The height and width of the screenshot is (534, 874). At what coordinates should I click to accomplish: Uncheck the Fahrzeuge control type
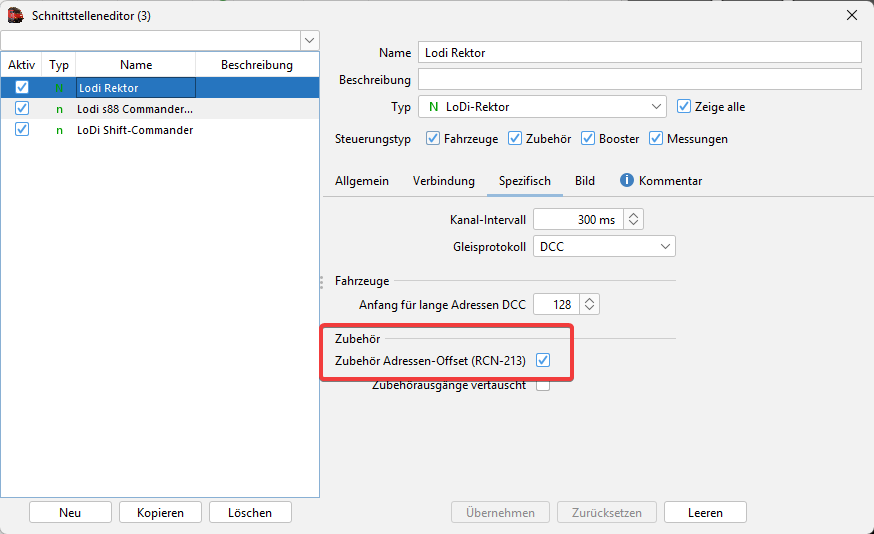point(433,138)
